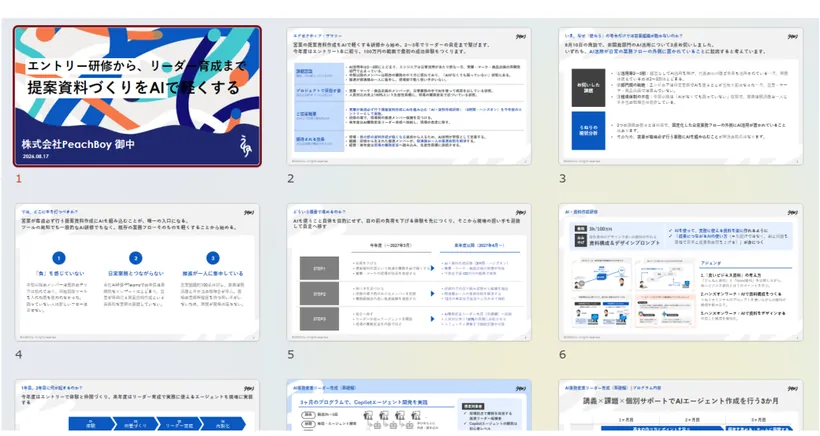820x436 pixels.
Task: Select the PeachBoy title slide thumbnail
Action: 137,96
